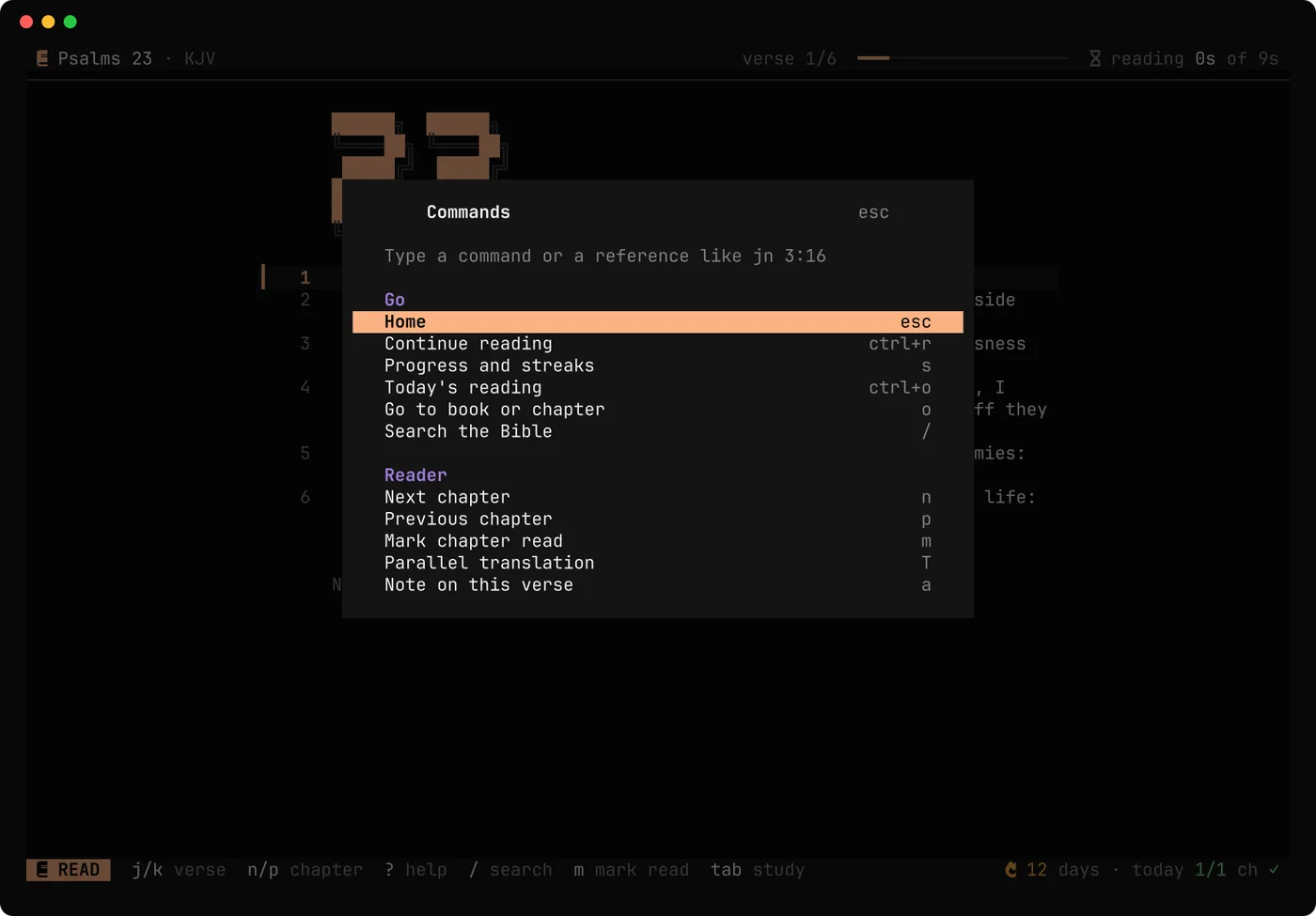Choose Mark chapter read
The image size is (1316, 916).
(658, 541)
